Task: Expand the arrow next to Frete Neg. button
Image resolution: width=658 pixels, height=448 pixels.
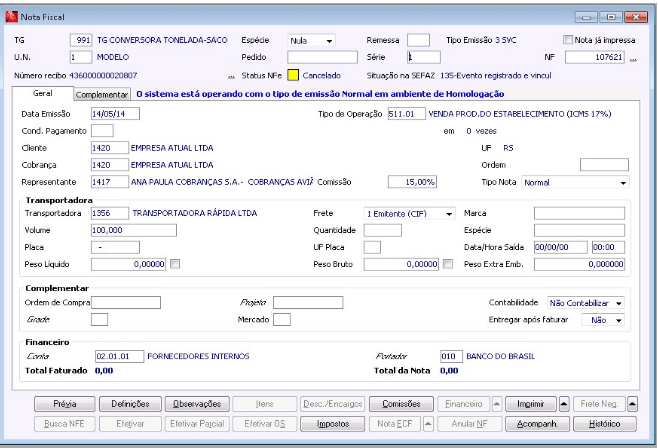Action: 632,404
